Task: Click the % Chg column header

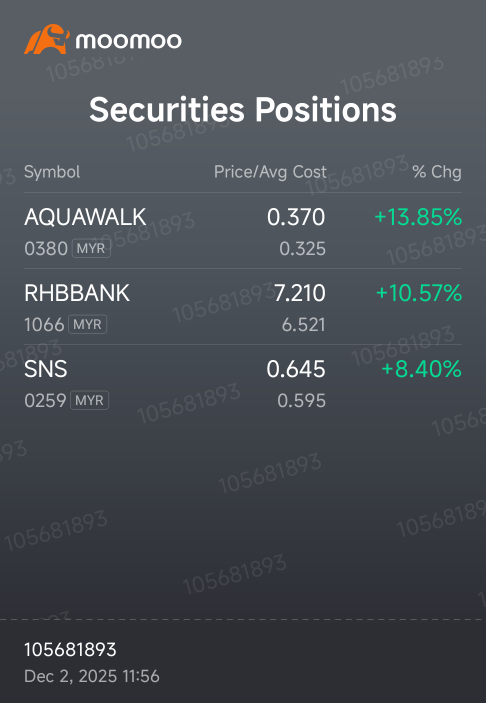Action: tap(437, 172)
